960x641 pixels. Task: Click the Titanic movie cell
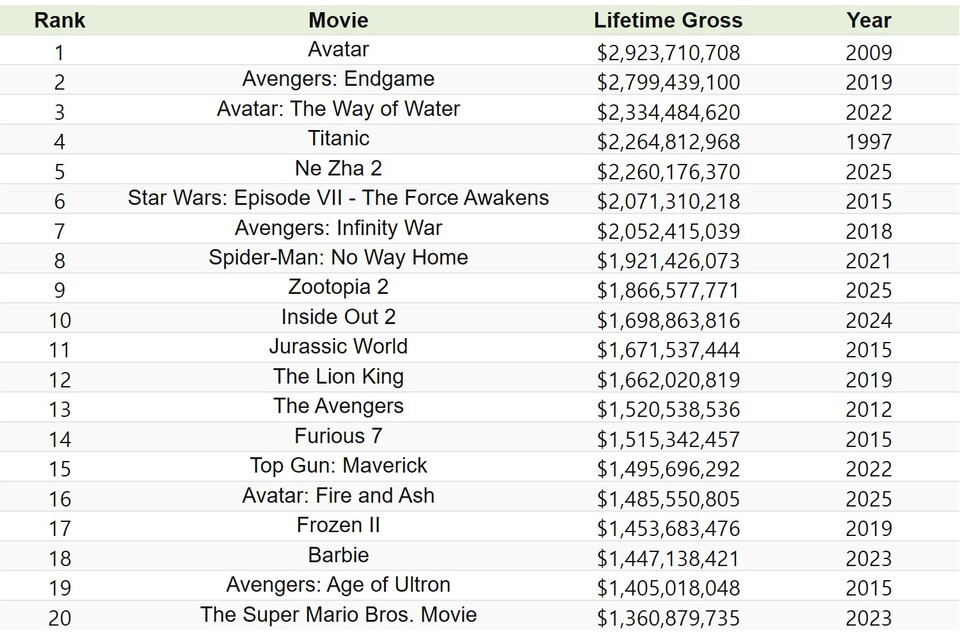pos(338,138)
